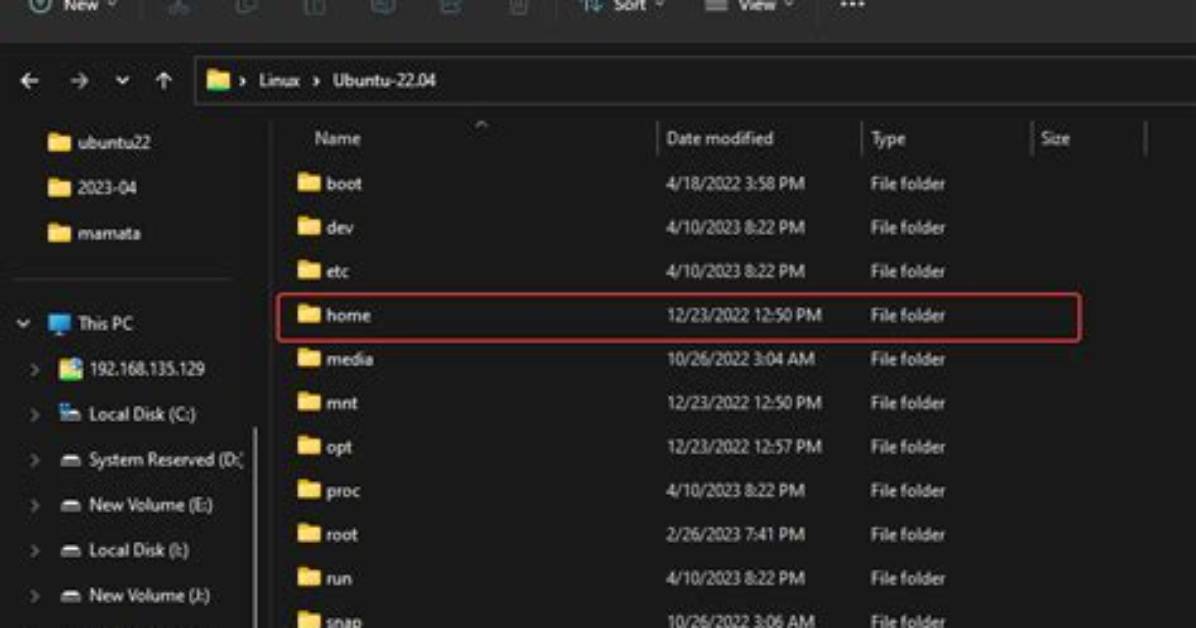Select the mnt folder icon
The image size is (1196, 628).
pos(309,402)
